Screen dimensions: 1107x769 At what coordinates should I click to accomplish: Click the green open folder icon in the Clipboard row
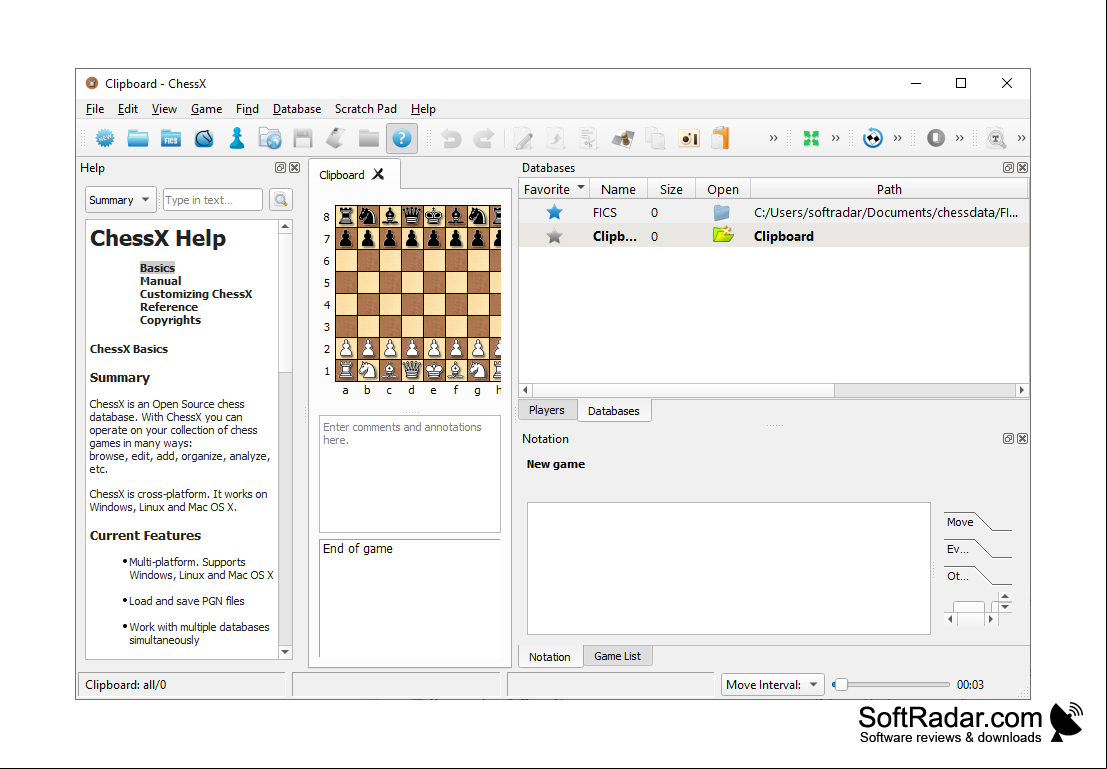point(723,234)
